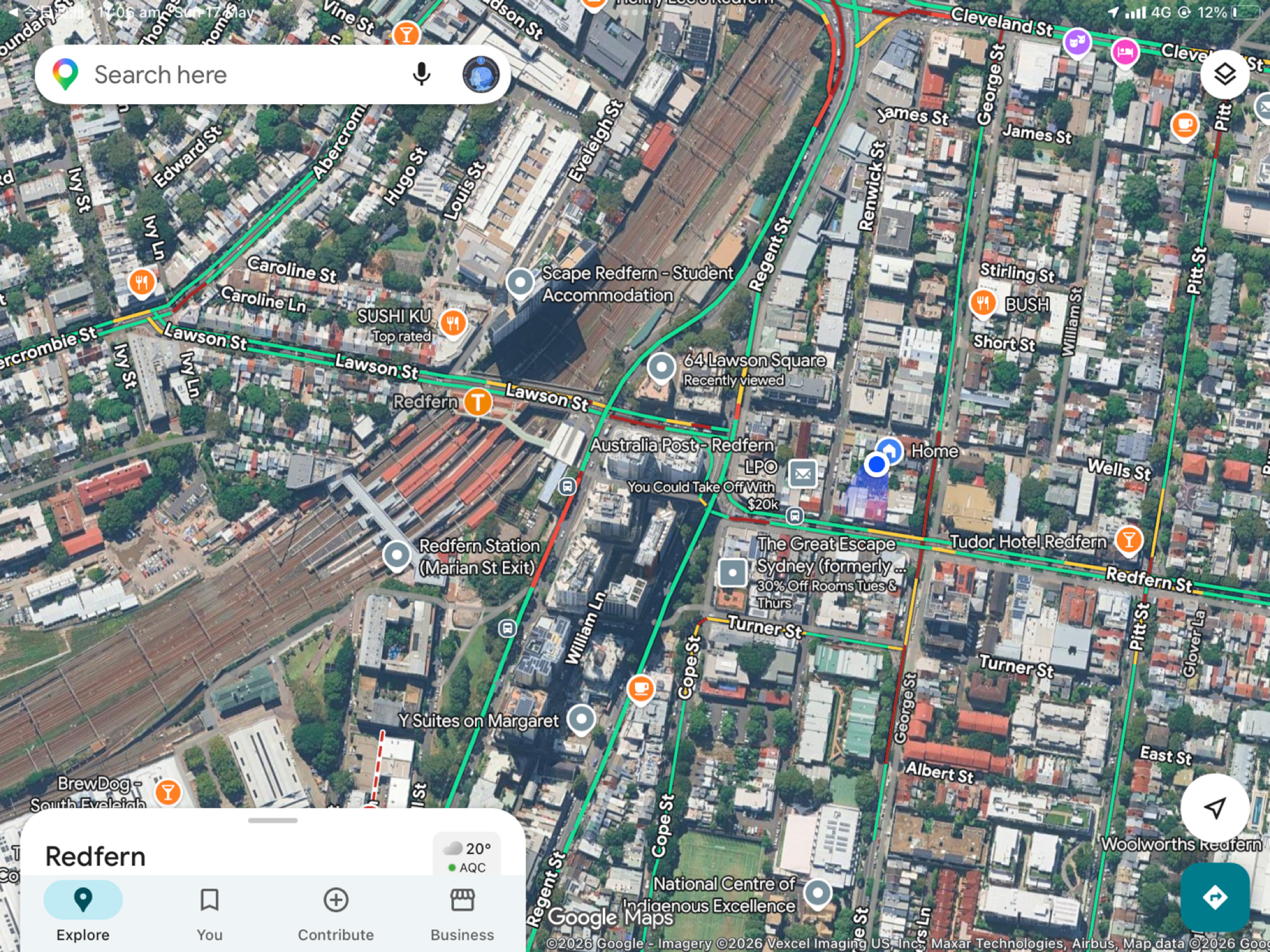Tap the 64 Lawson Square pin
The height and width of the screenshot is (952, 1270).
[661, 368]
